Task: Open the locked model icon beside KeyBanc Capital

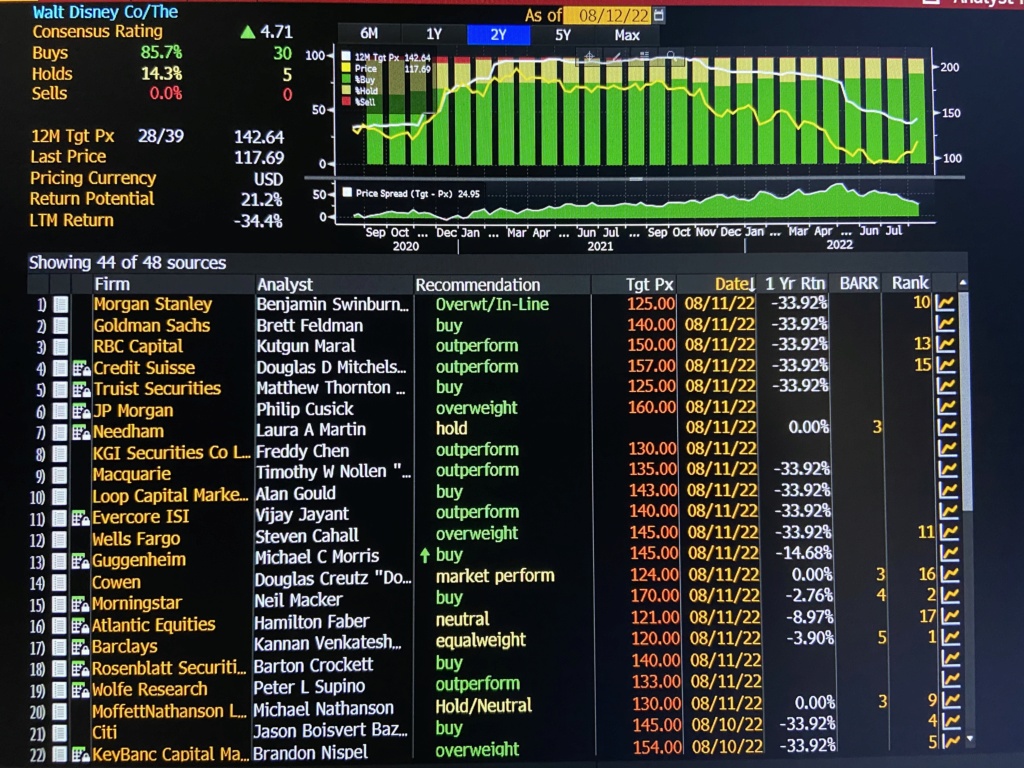Action: pos(80,754)
